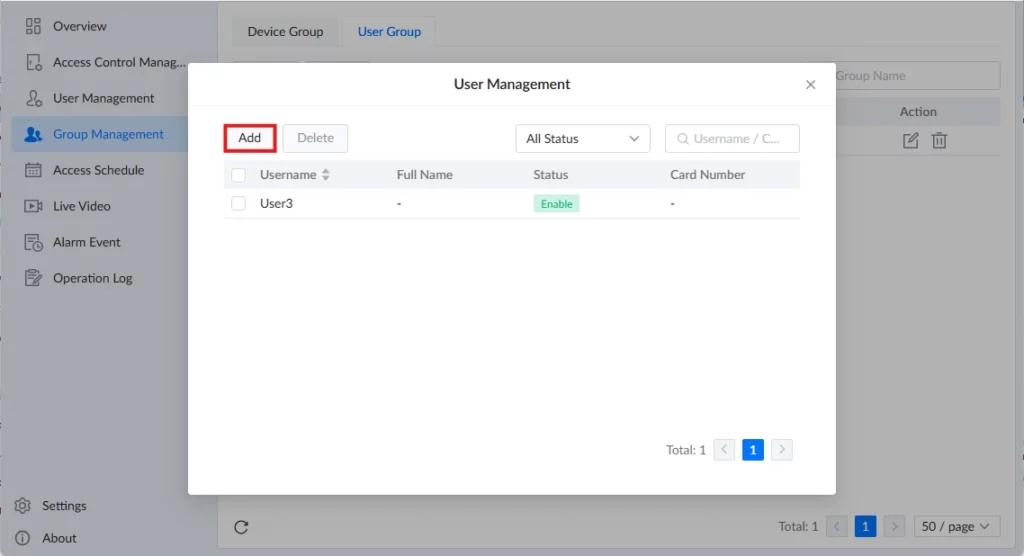The width and height of the screenshot is (1024, 556).
Task: Switch to the User Group tab
Action: (x=389, y=31)
